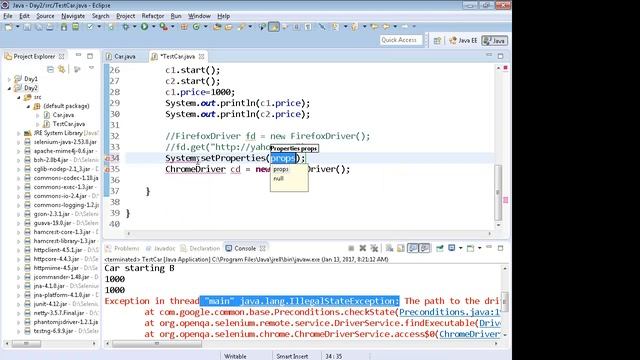Click the Run Last Tool external tools icon
Screen dimensions: 640x360
tap(163, 27)
